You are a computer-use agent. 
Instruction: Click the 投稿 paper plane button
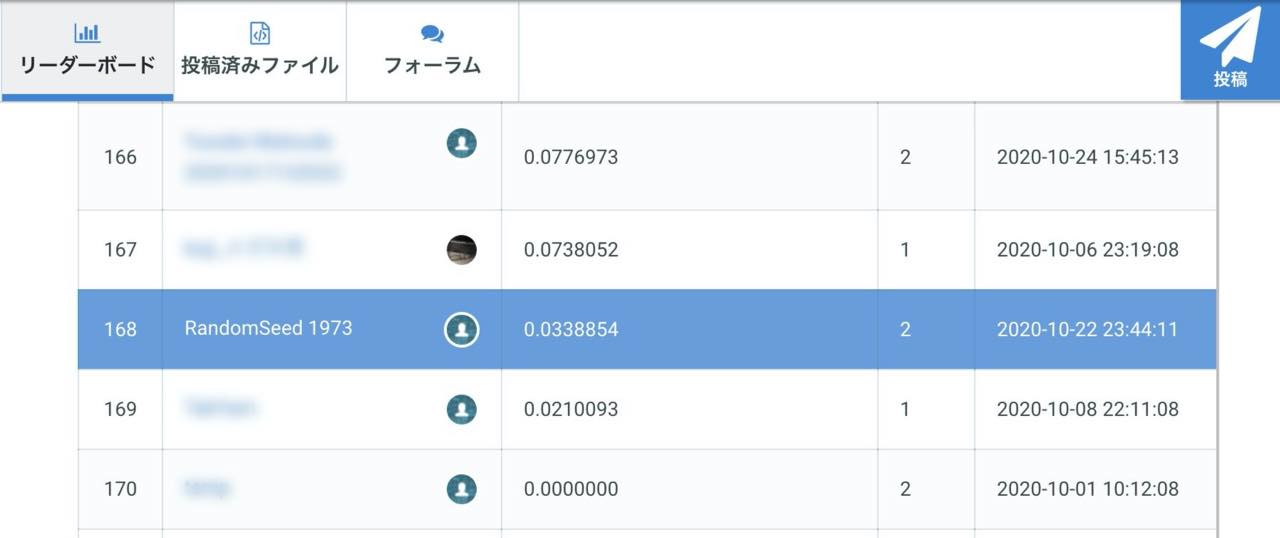tap(1230, 50)
